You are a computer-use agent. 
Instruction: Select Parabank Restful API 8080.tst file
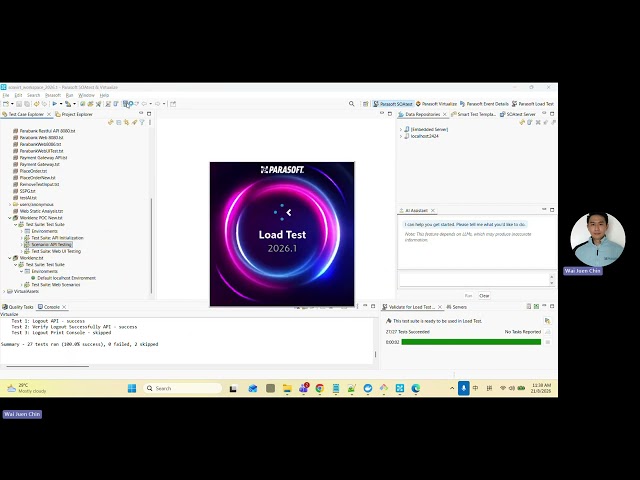[44, 131]
